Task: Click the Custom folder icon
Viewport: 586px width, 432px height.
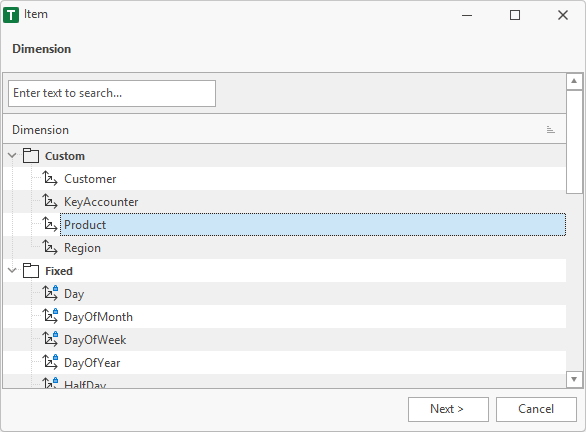Action: (31, 155)
